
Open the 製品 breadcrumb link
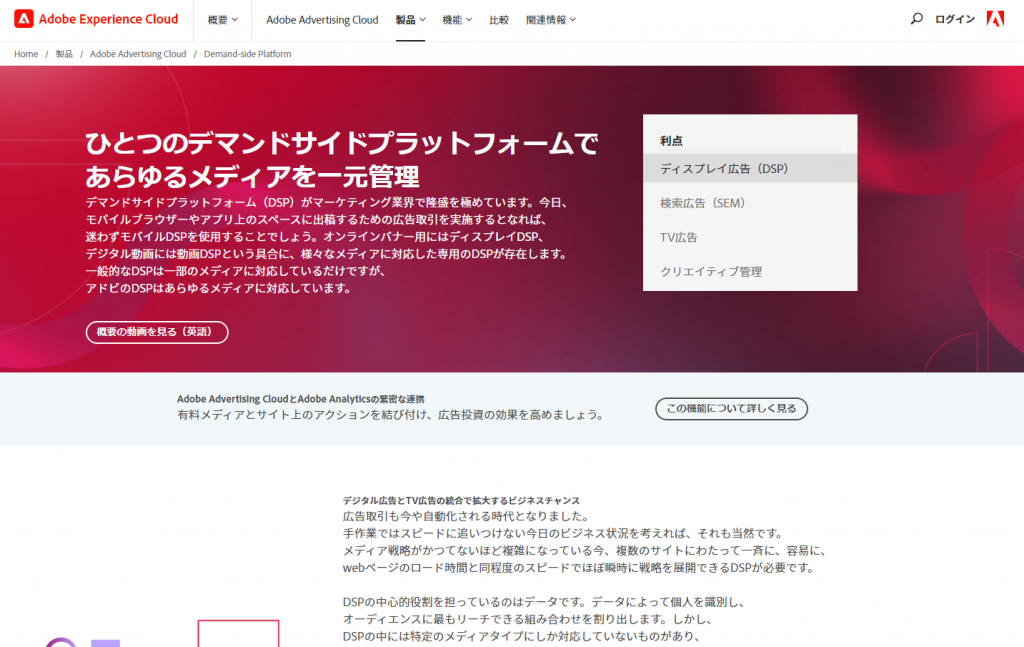(x=64, y=54)
